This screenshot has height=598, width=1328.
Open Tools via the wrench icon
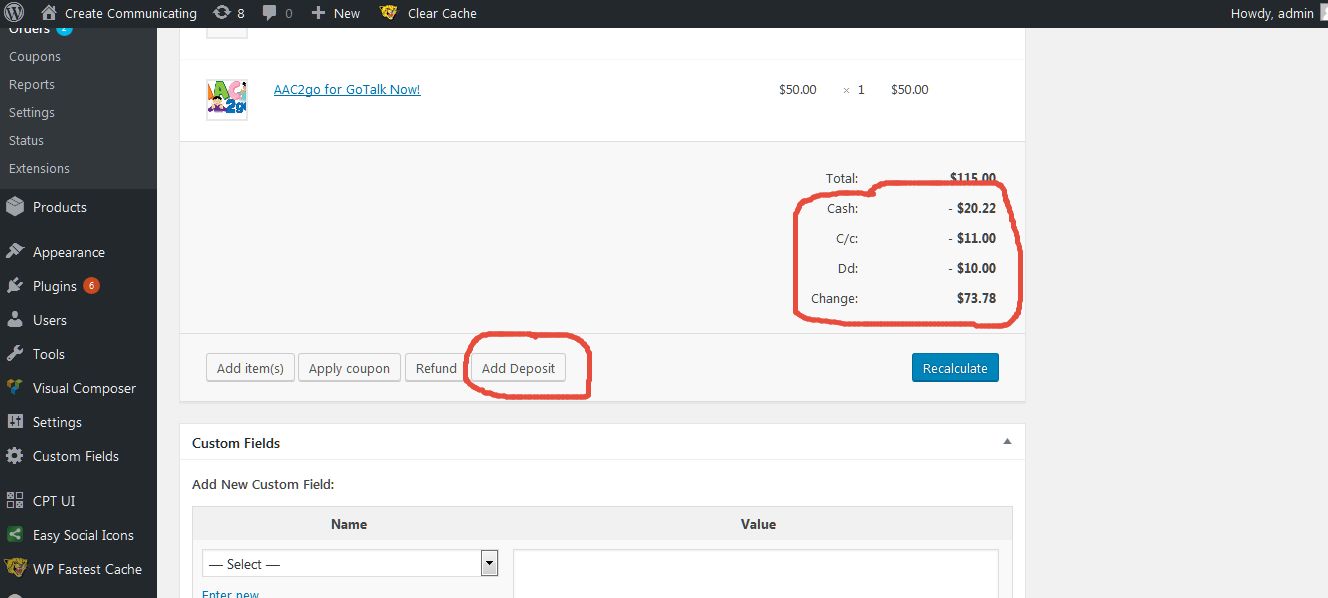point(14,353)
